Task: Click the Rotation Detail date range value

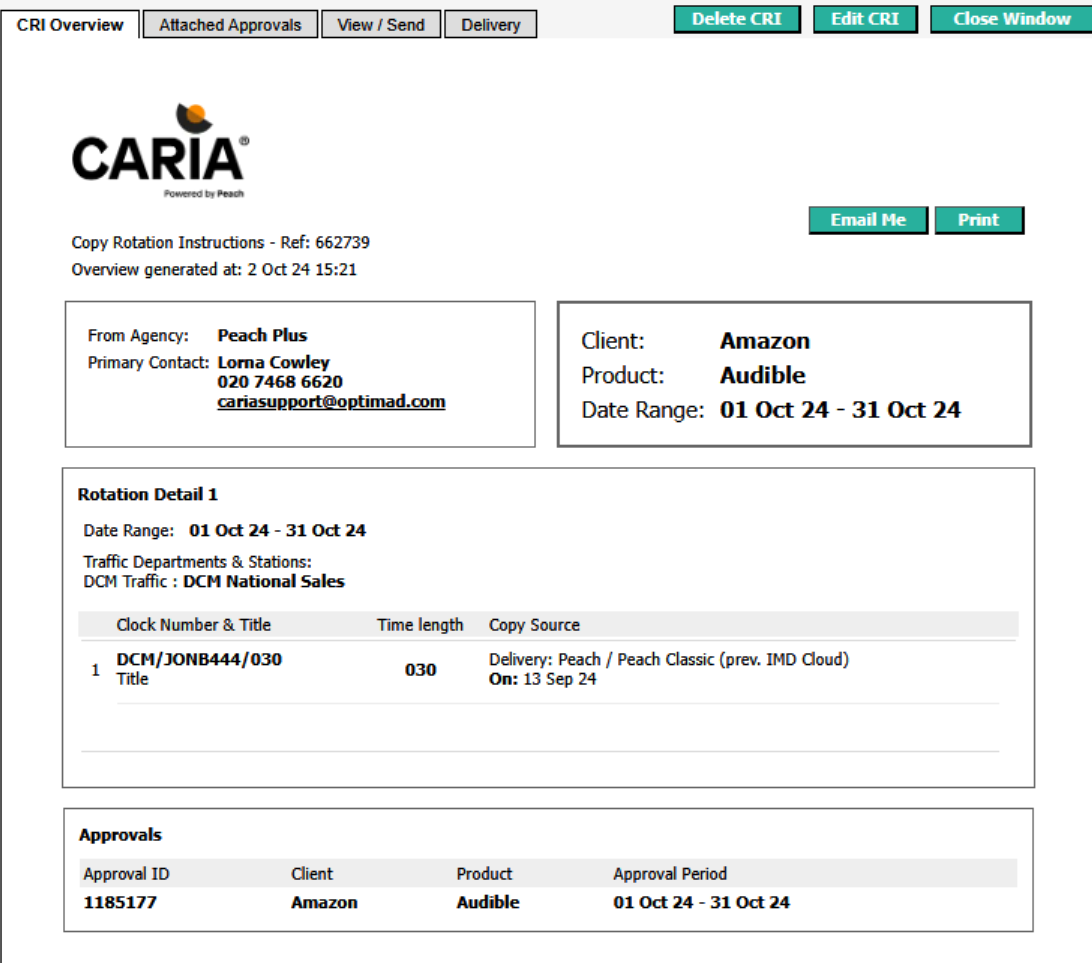Action: click(277, 531)
